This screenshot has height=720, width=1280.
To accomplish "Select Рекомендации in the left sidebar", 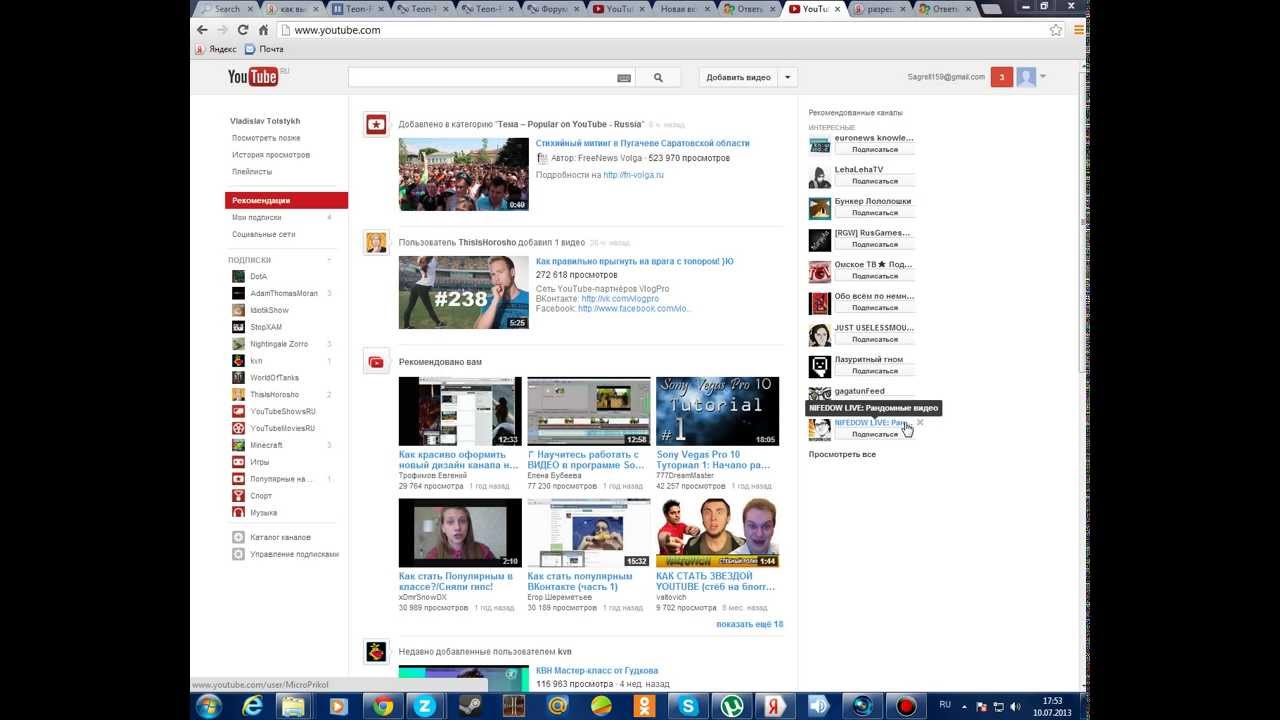I will (286, 200).
